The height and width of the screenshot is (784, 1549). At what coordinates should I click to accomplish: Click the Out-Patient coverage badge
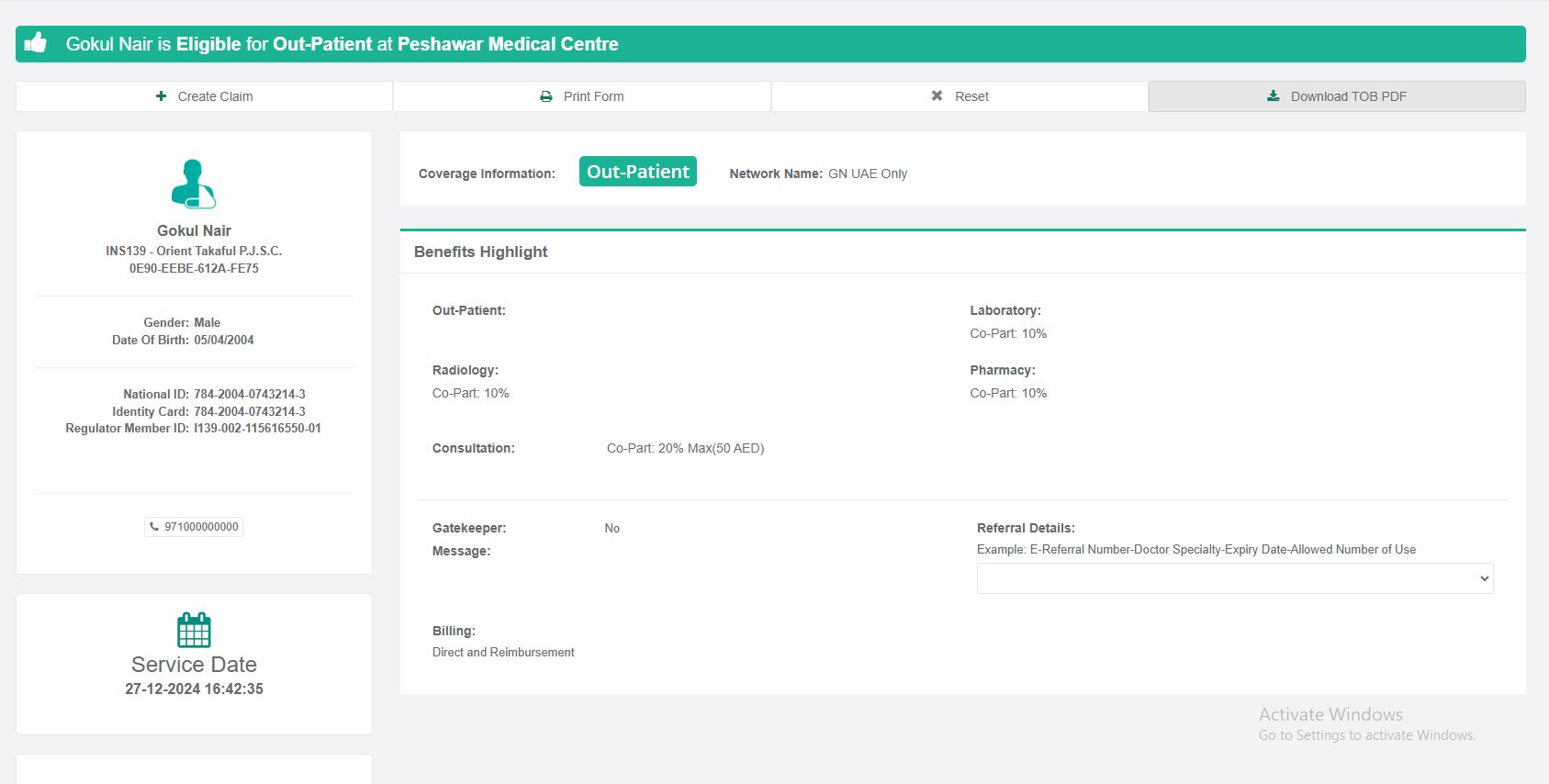637,172
